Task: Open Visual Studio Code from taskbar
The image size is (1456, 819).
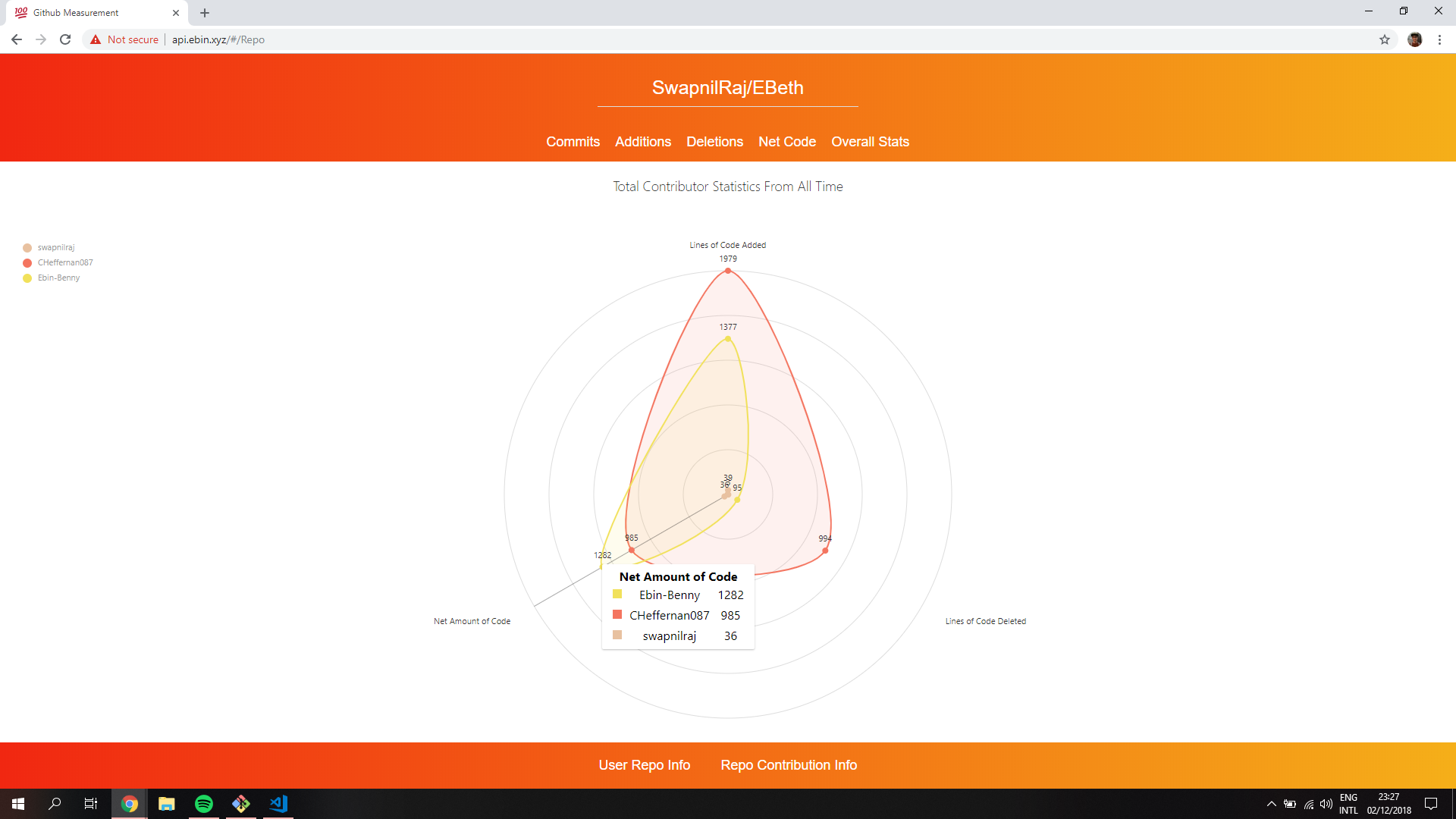Action: click(278, 804)
